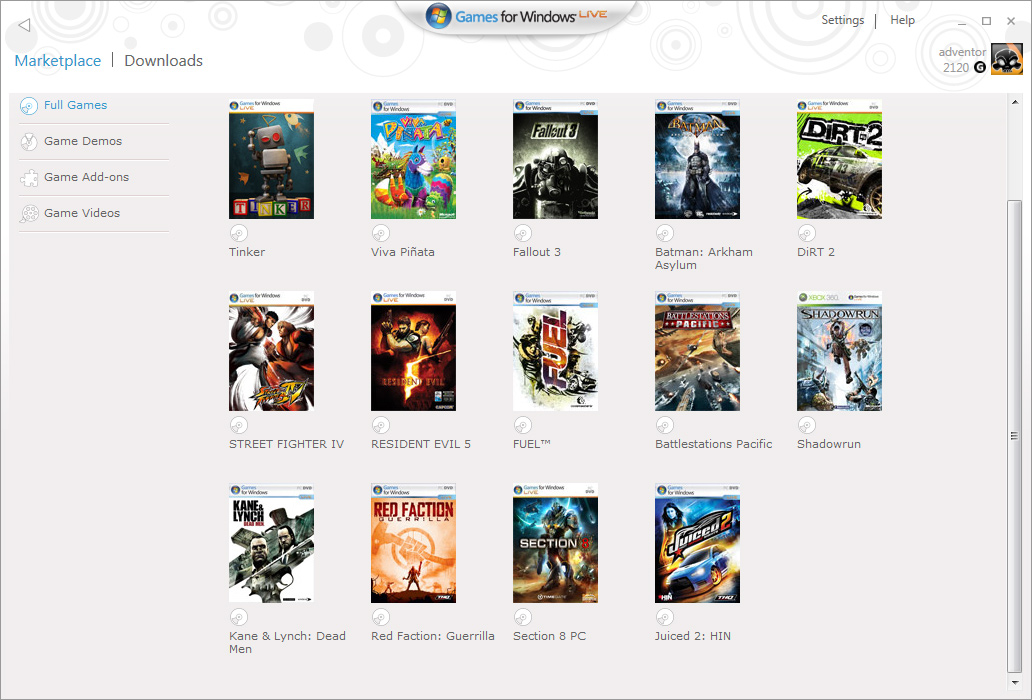Click the vertical scrollbar thumb

click(1015, 435)
